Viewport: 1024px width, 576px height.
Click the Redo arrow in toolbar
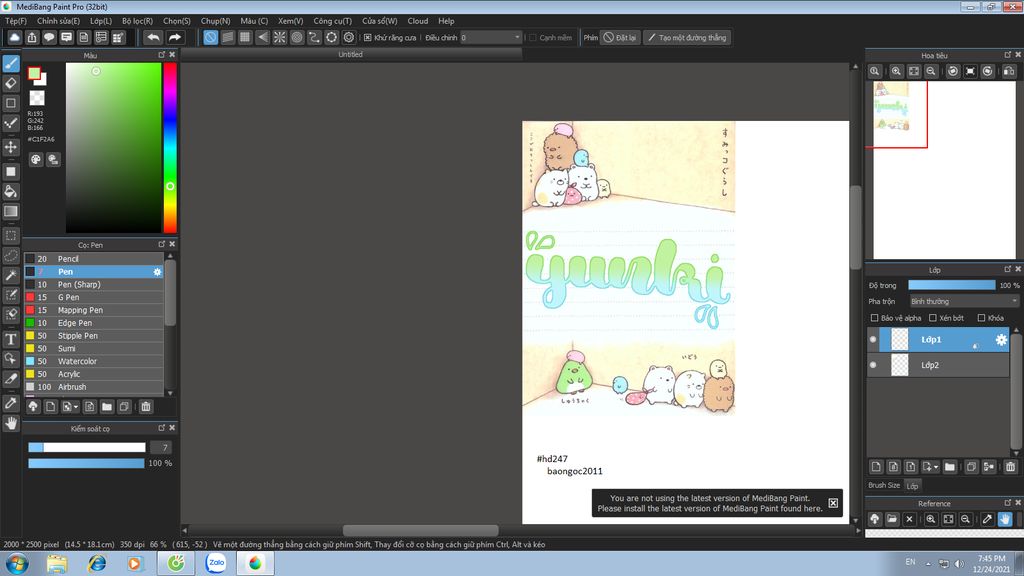click(174, 37)
